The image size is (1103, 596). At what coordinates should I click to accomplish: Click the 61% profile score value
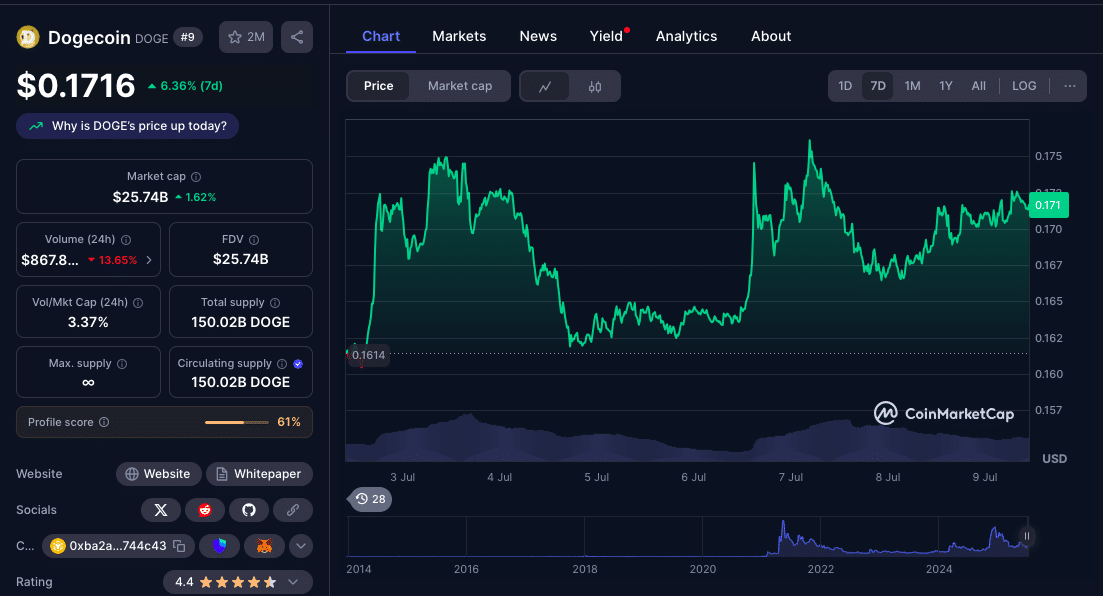click(x=289, y=422)
